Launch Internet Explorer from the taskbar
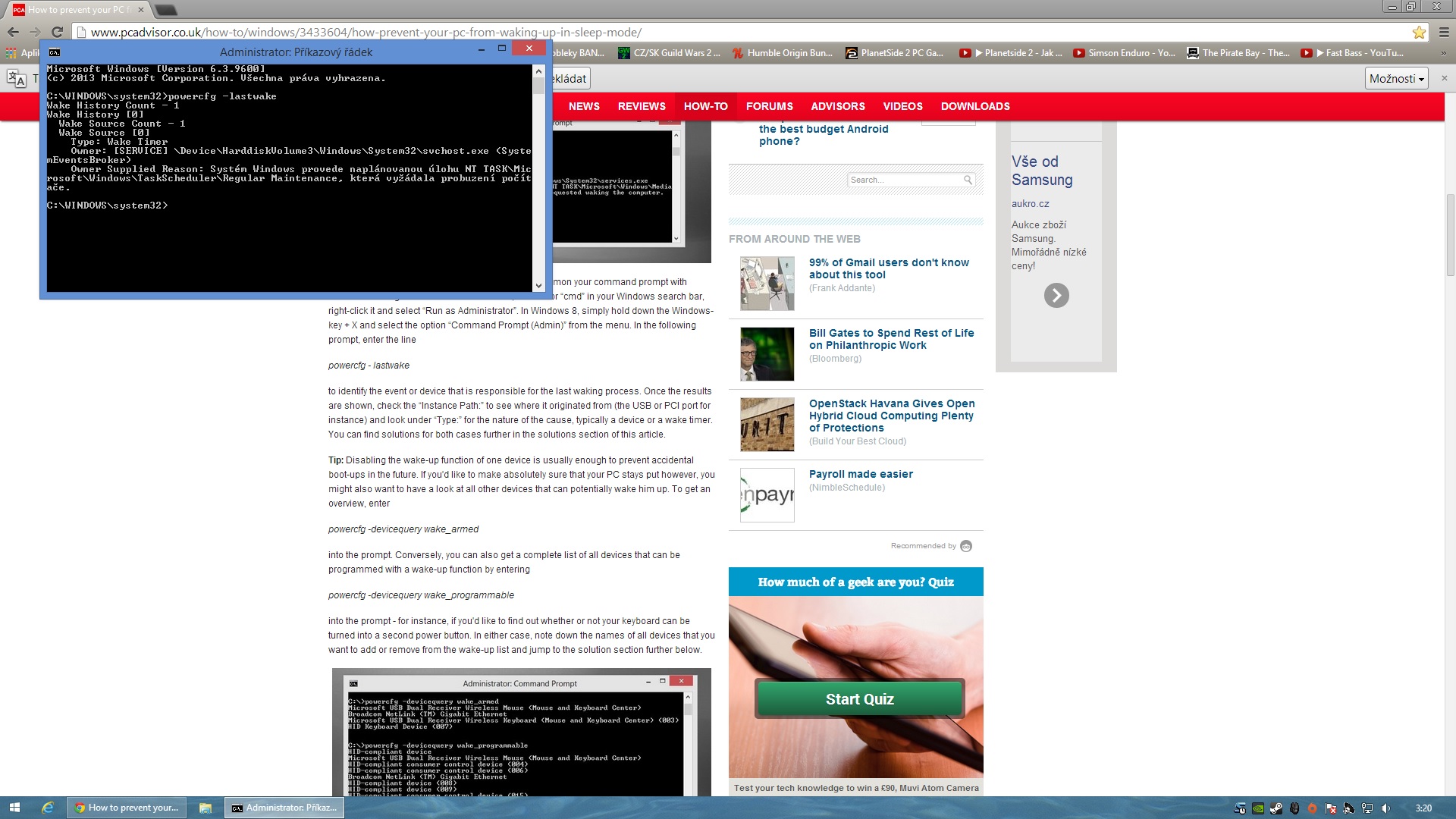 point(47,808)
